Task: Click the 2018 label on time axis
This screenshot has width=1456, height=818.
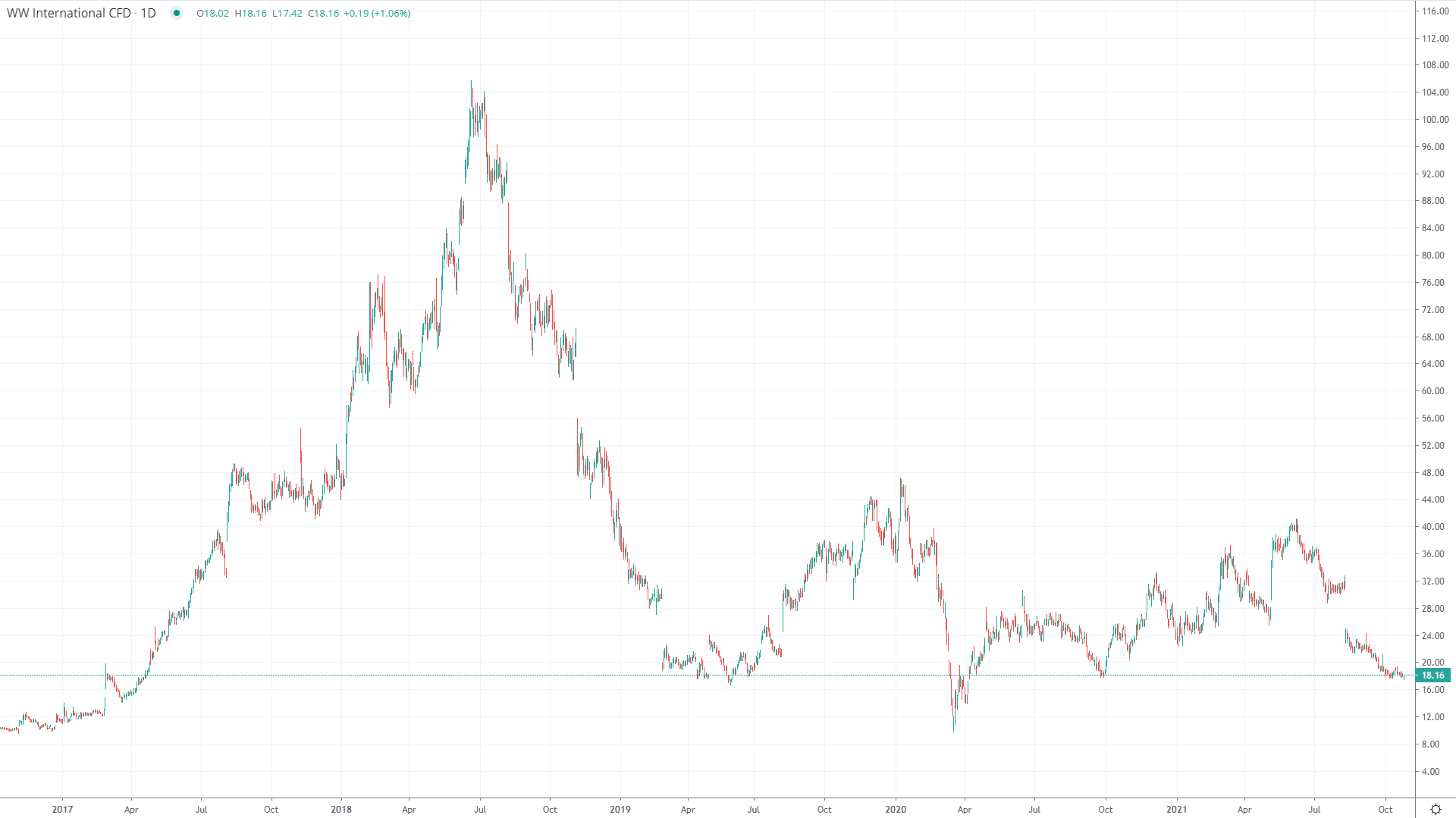Action: pos(341,809)
